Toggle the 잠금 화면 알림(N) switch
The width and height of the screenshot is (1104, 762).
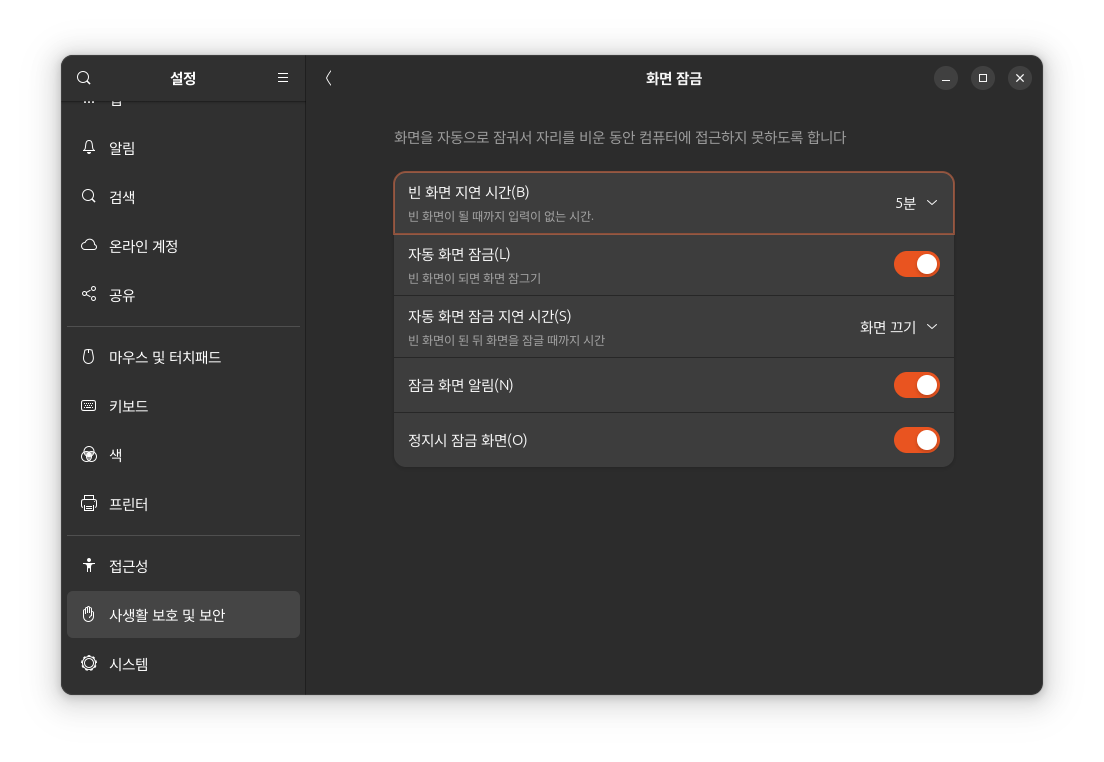[916, 385]
